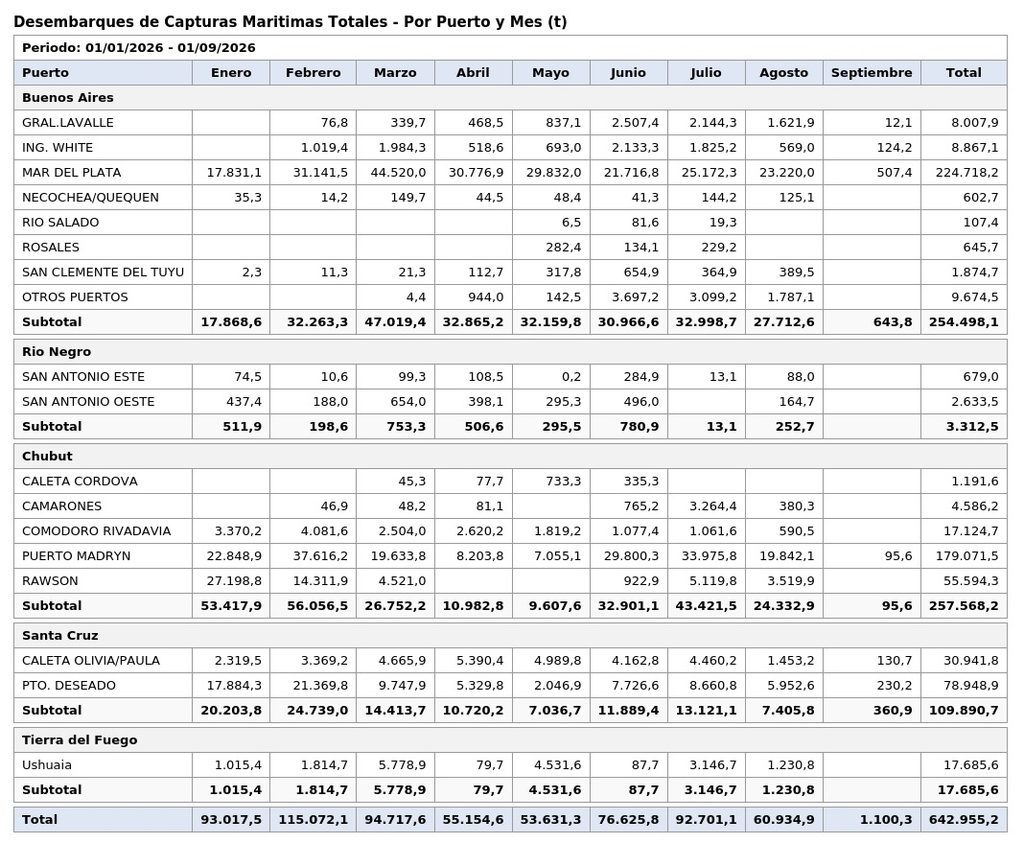Image resolution: width=1024 pixels, height=848 pixels.
Task: Click the Mayo column header
Action: tap(551, 73)
